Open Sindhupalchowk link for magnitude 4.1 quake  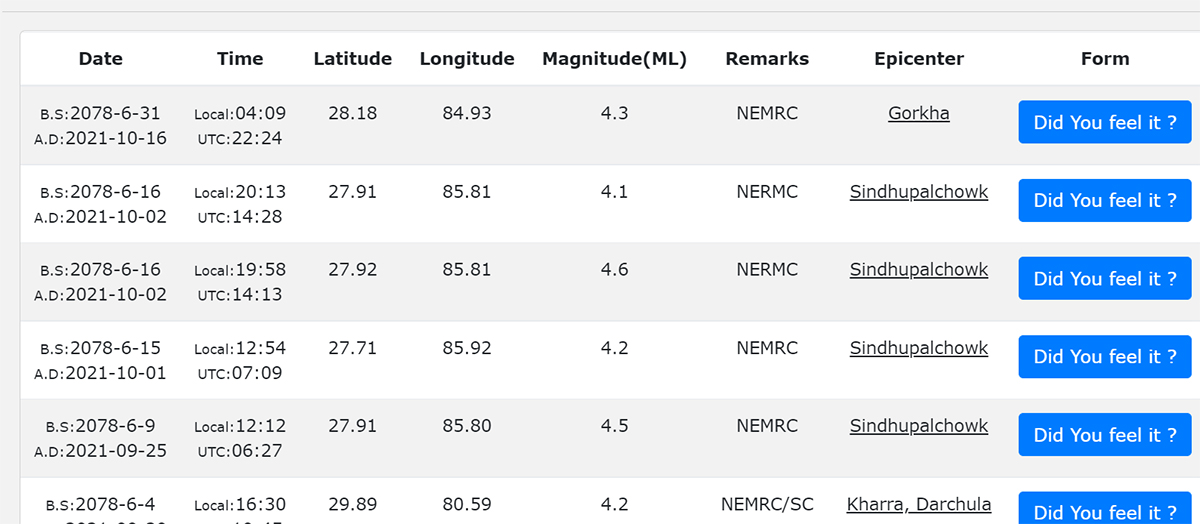click(x=918, y=192)
